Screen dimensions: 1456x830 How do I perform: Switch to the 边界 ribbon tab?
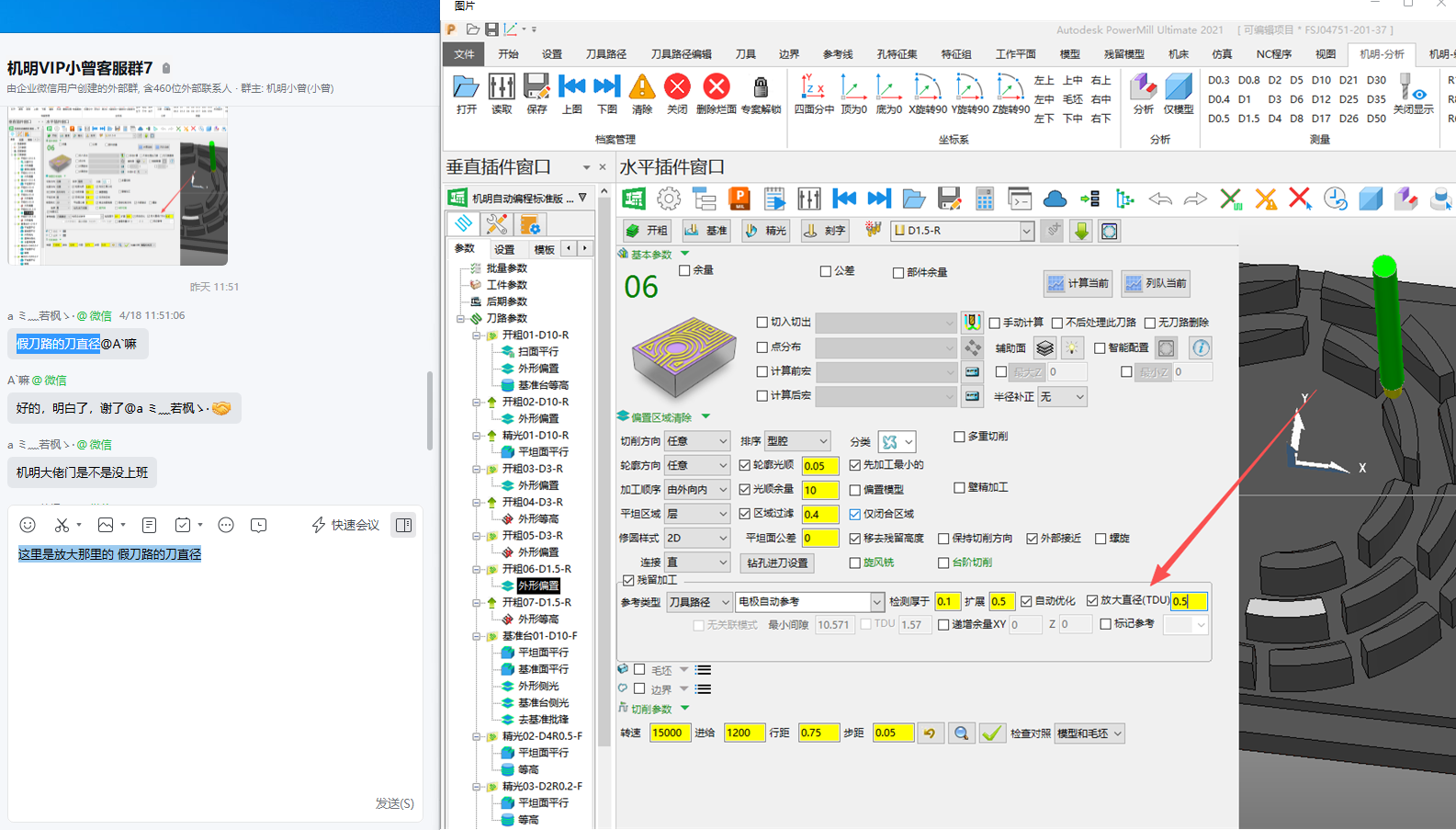pyautogui.click(x=789, y=54)
